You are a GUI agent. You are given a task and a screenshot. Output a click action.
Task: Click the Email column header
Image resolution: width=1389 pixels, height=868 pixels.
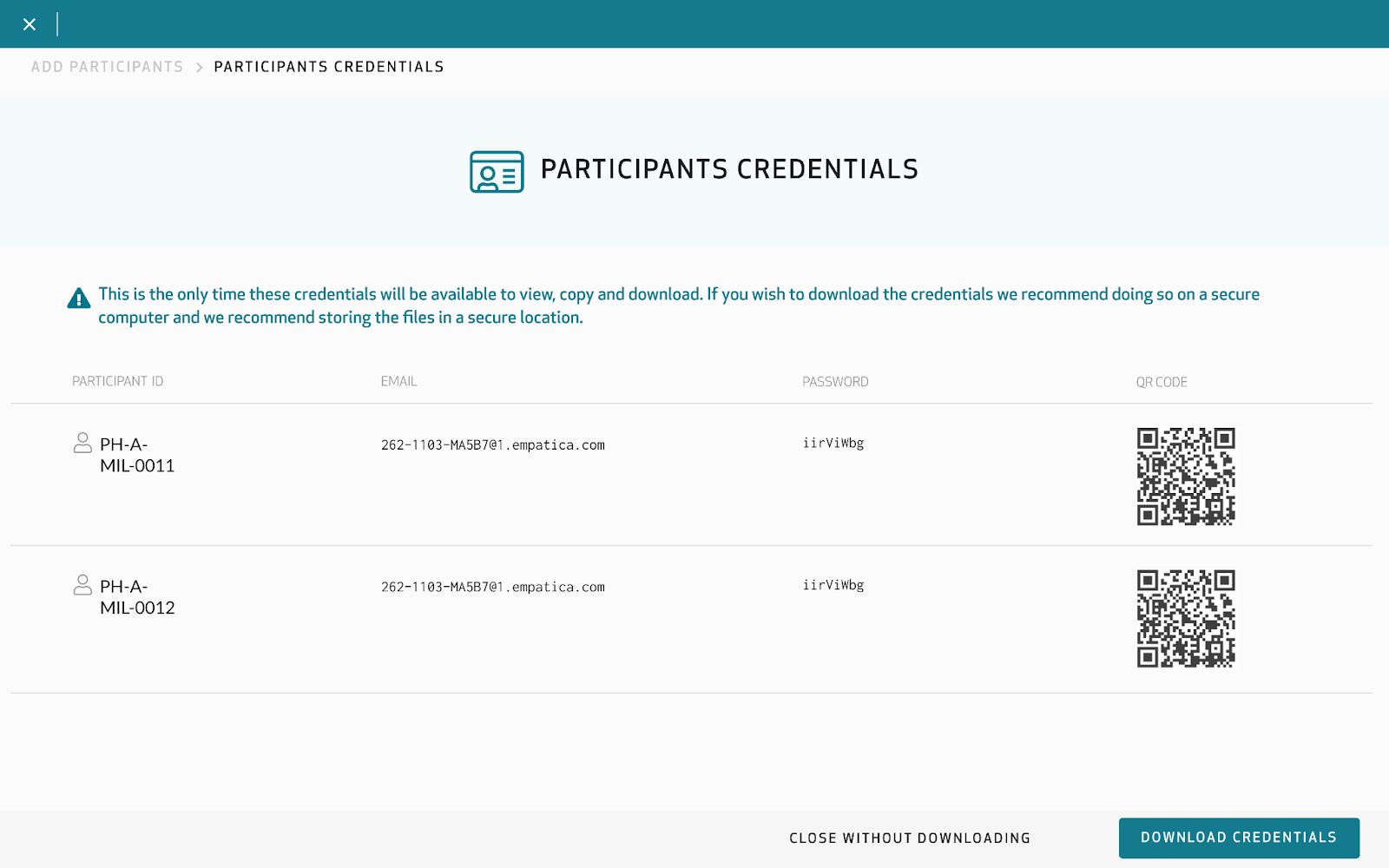[x=398, y=382]
